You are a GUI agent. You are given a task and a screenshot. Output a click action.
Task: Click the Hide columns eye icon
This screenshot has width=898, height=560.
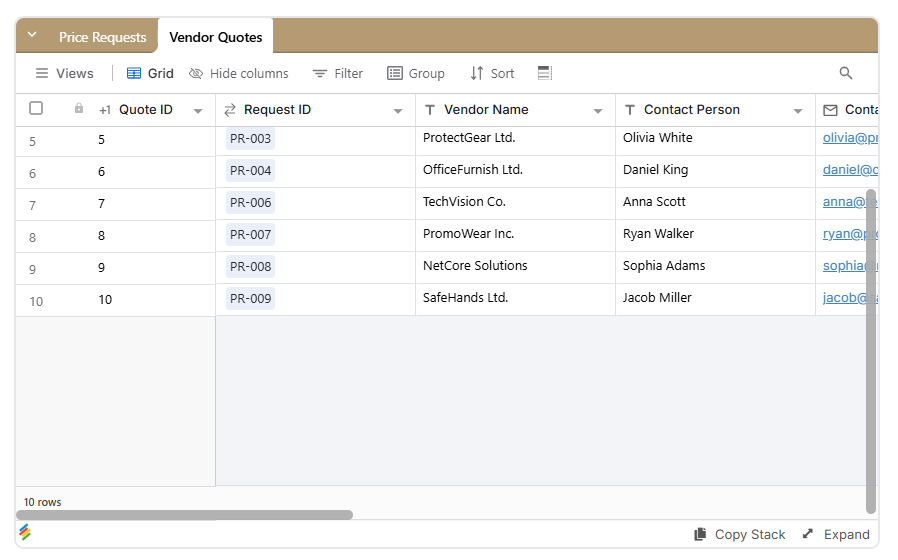[196, 73]
